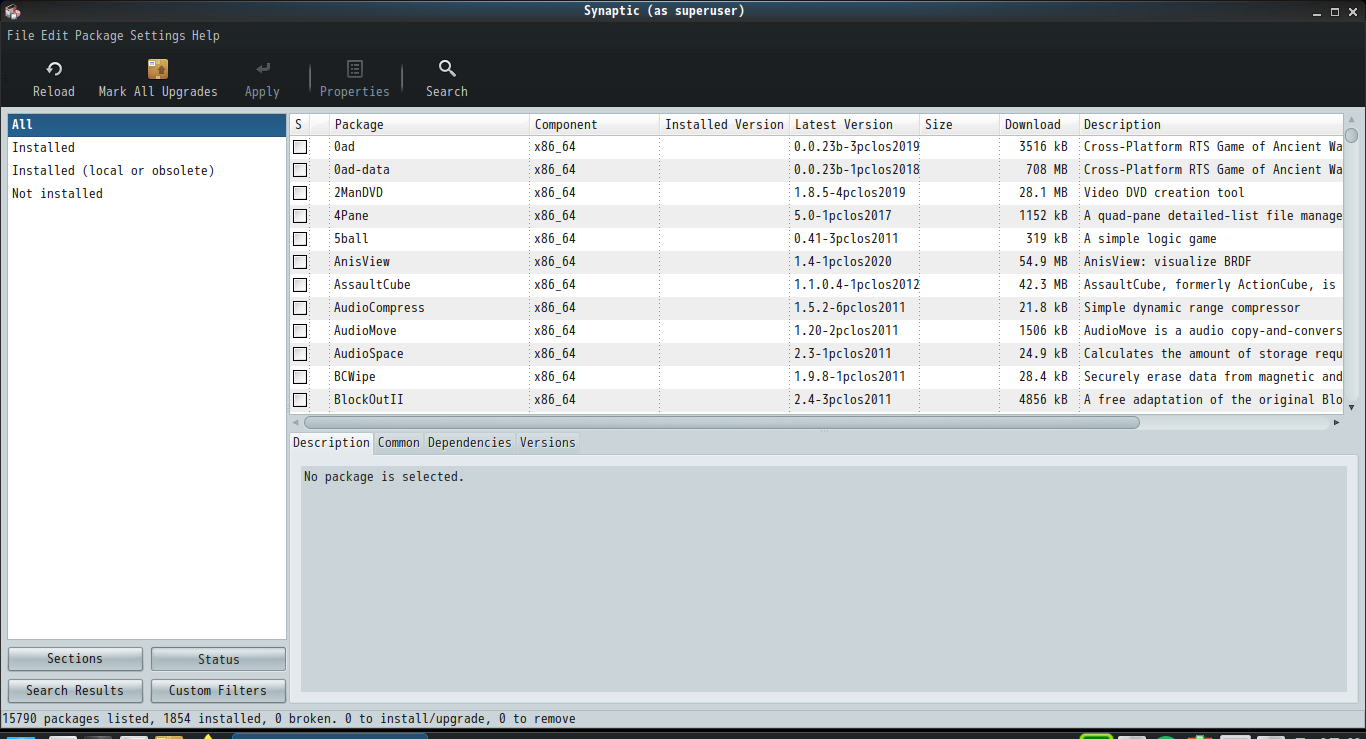Click the Reload toolbar icon
Image resolution: width=1366 pixels, height=739 pixels.
54,69
